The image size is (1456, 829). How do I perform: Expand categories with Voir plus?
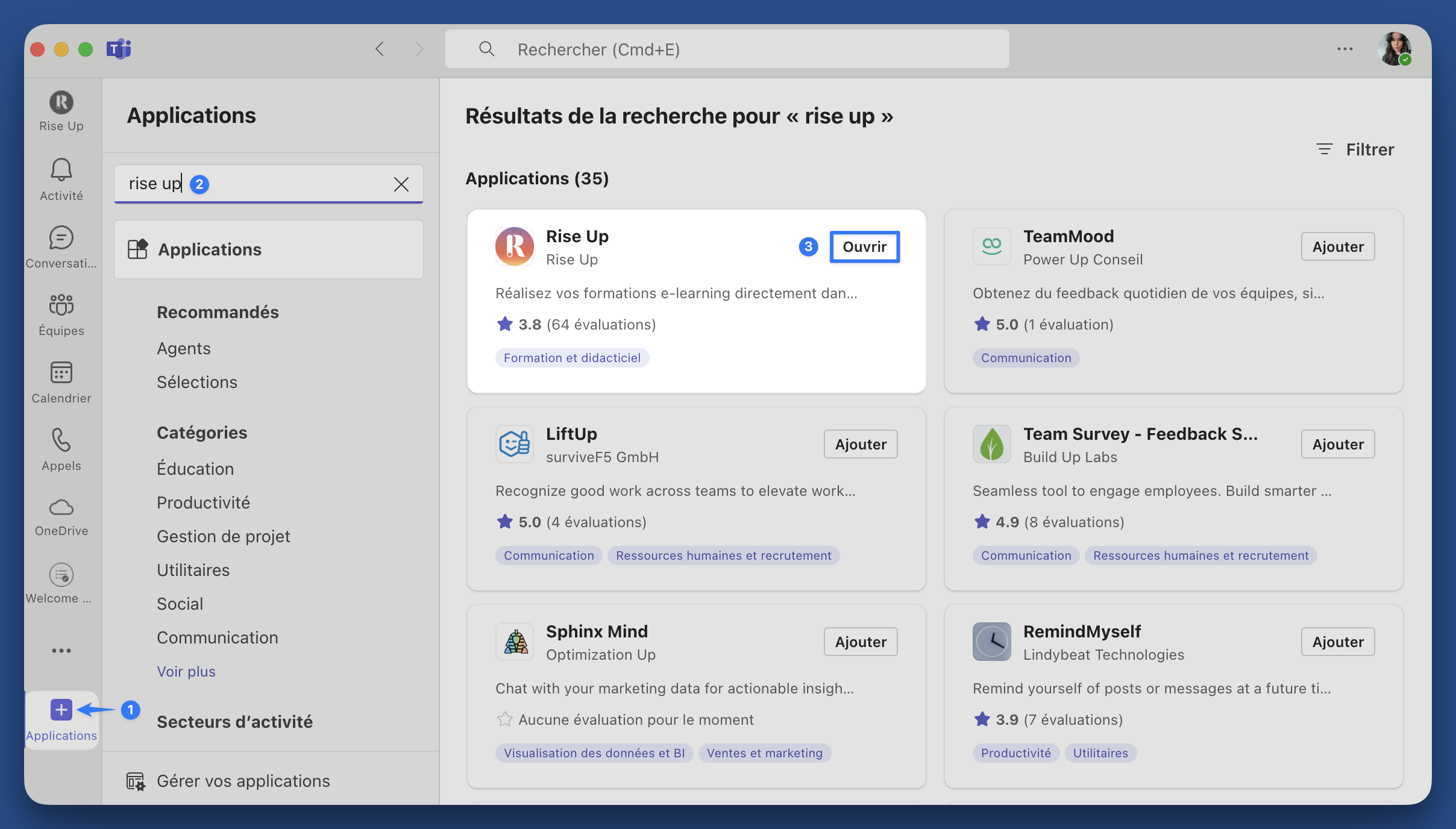[186, 671]
